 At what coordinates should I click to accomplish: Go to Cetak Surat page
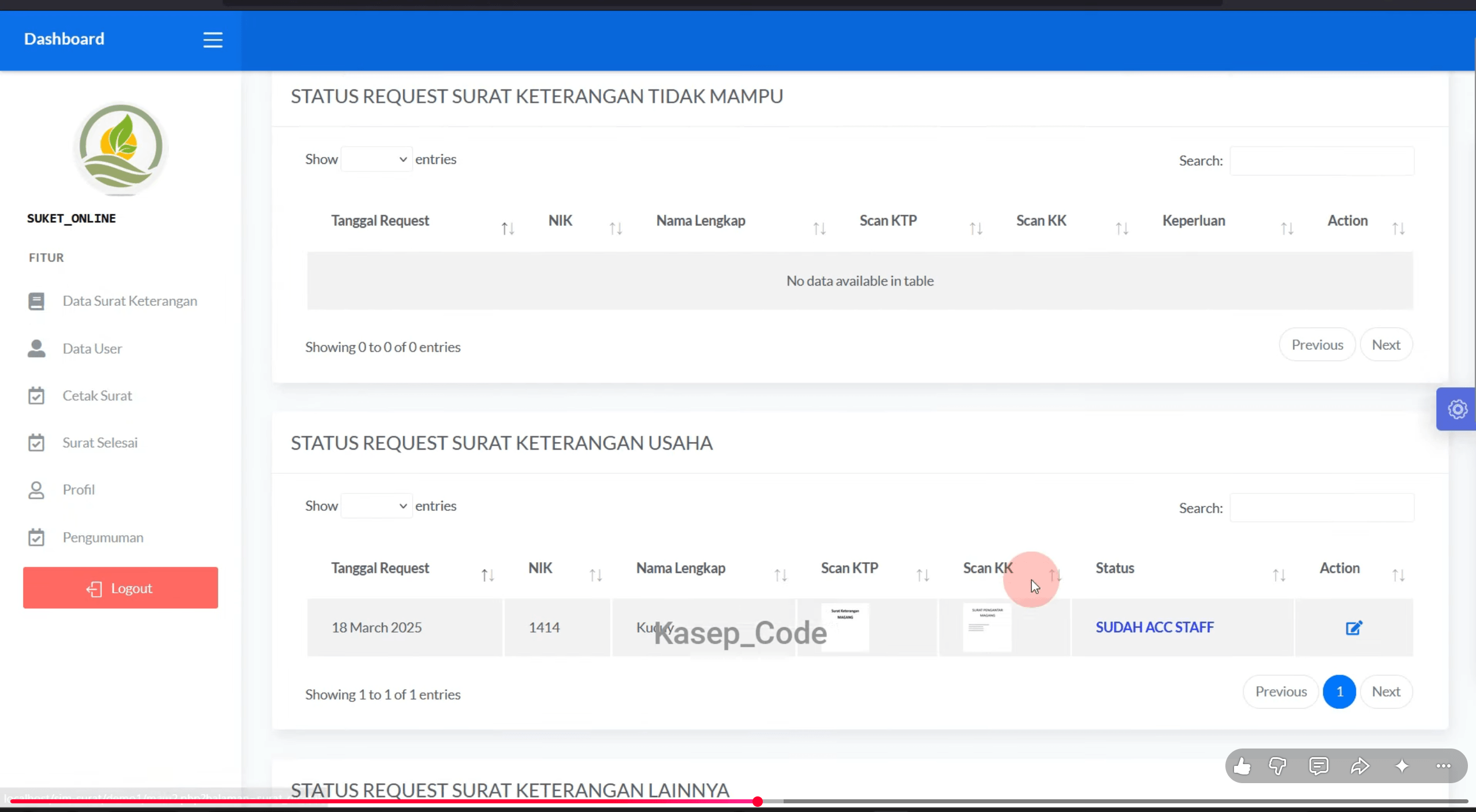click(x=97, y=396)
